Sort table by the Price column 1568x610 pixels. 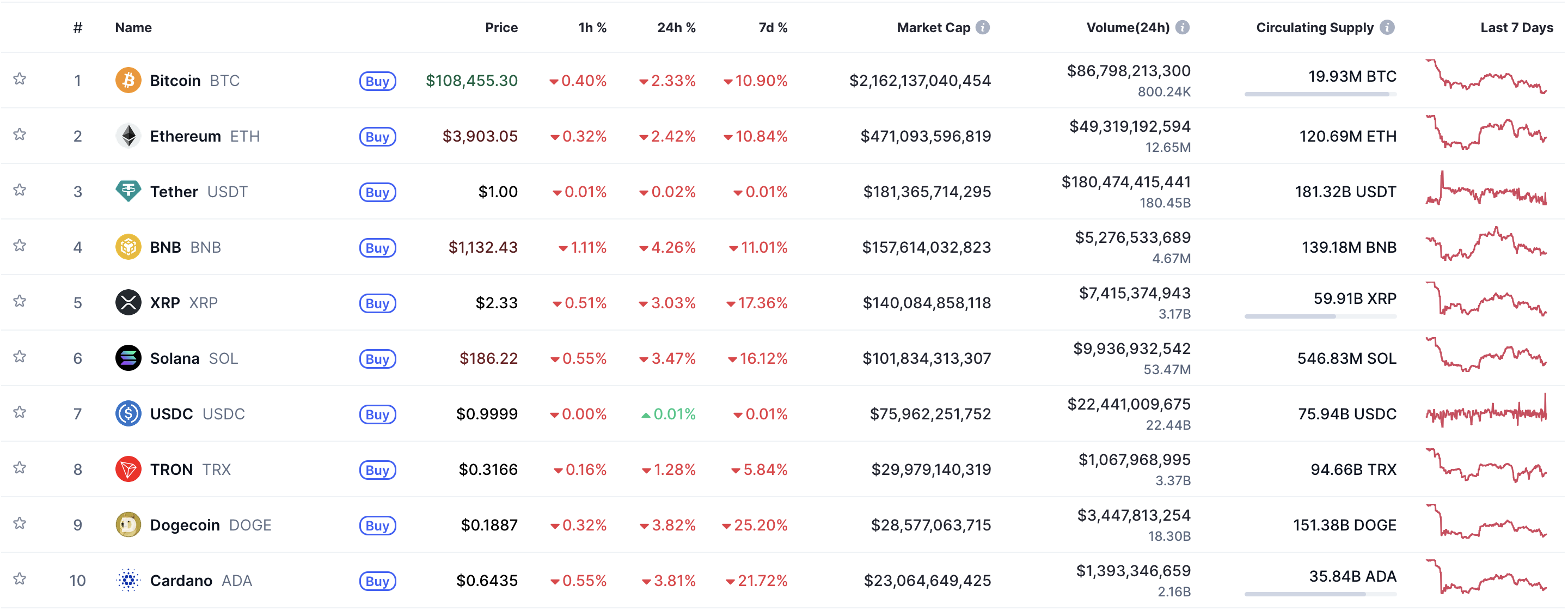point(501,27)
